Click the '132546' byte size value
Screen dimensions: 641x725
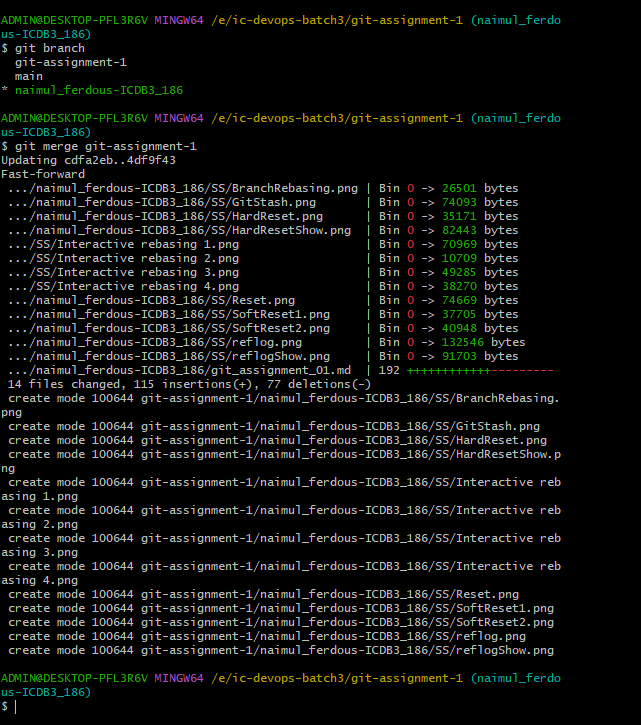462,343
